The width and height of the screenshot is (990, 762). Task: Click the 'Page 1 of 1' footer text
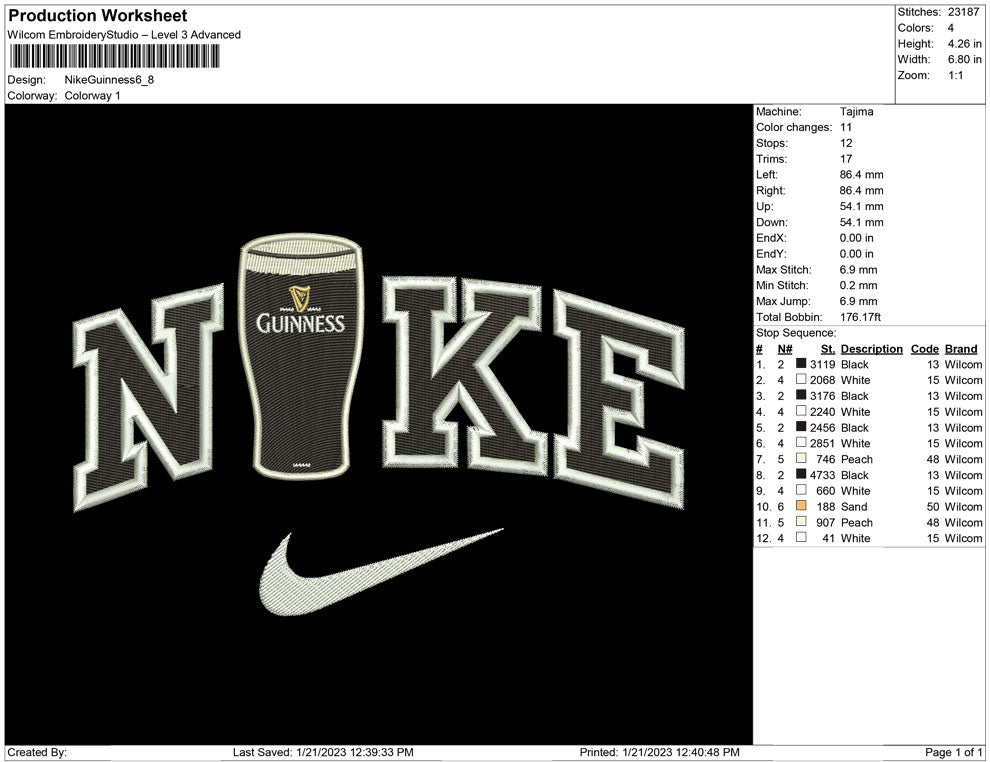[x=953, y=752]
